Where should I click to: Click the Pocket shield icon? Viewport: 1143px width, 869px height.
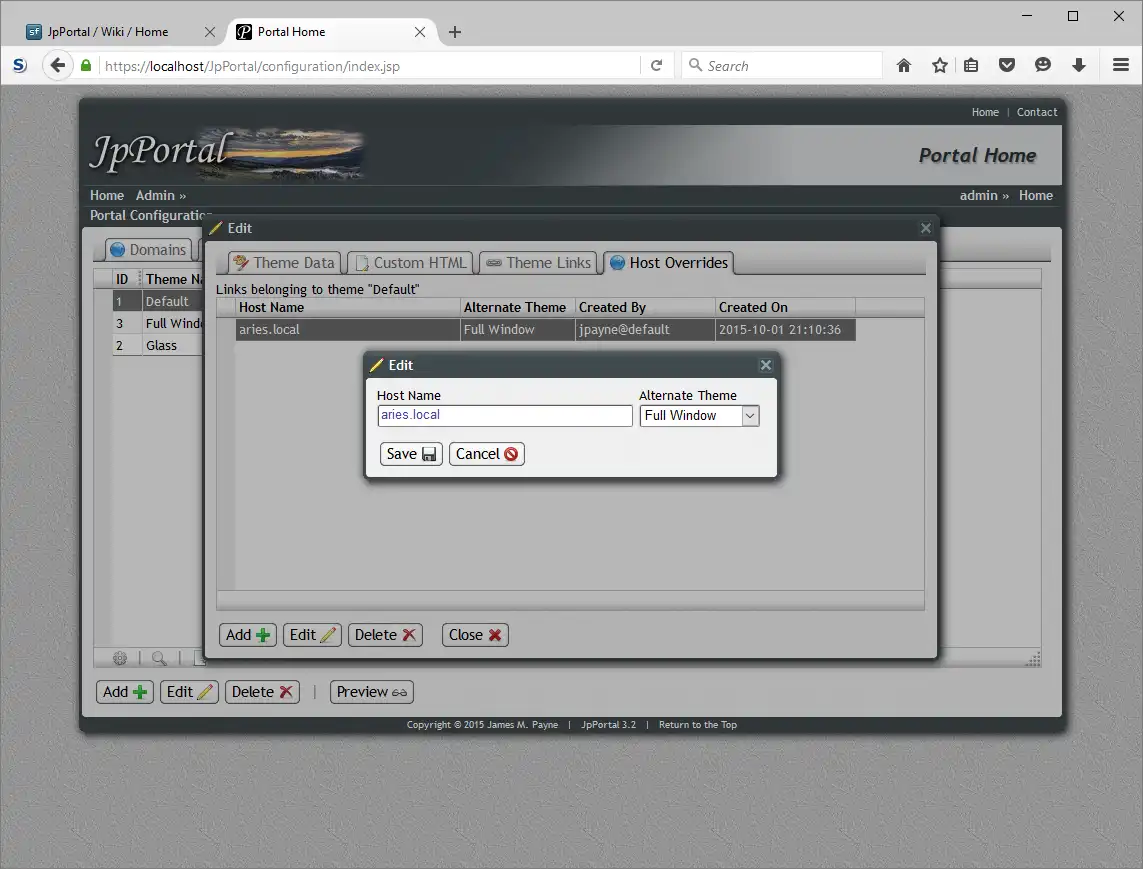(1007, 66)
